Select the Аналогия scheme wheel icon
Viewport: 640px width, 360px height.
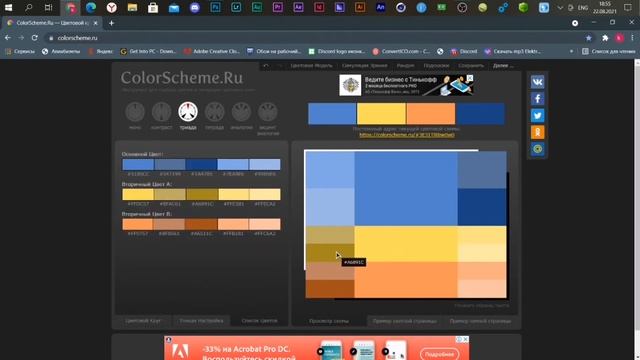click(241, 112)
